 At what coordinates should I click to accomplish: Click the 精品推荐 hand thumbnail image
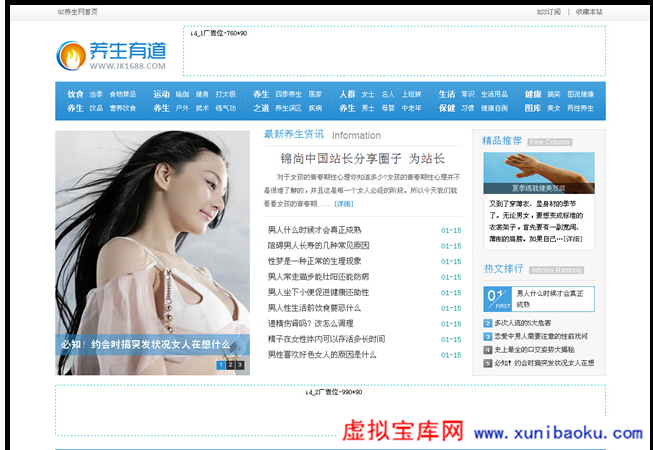tap(538, 173)
